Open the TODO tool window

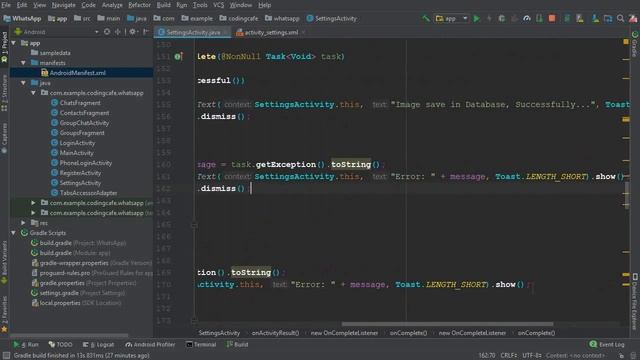(60, 344)
